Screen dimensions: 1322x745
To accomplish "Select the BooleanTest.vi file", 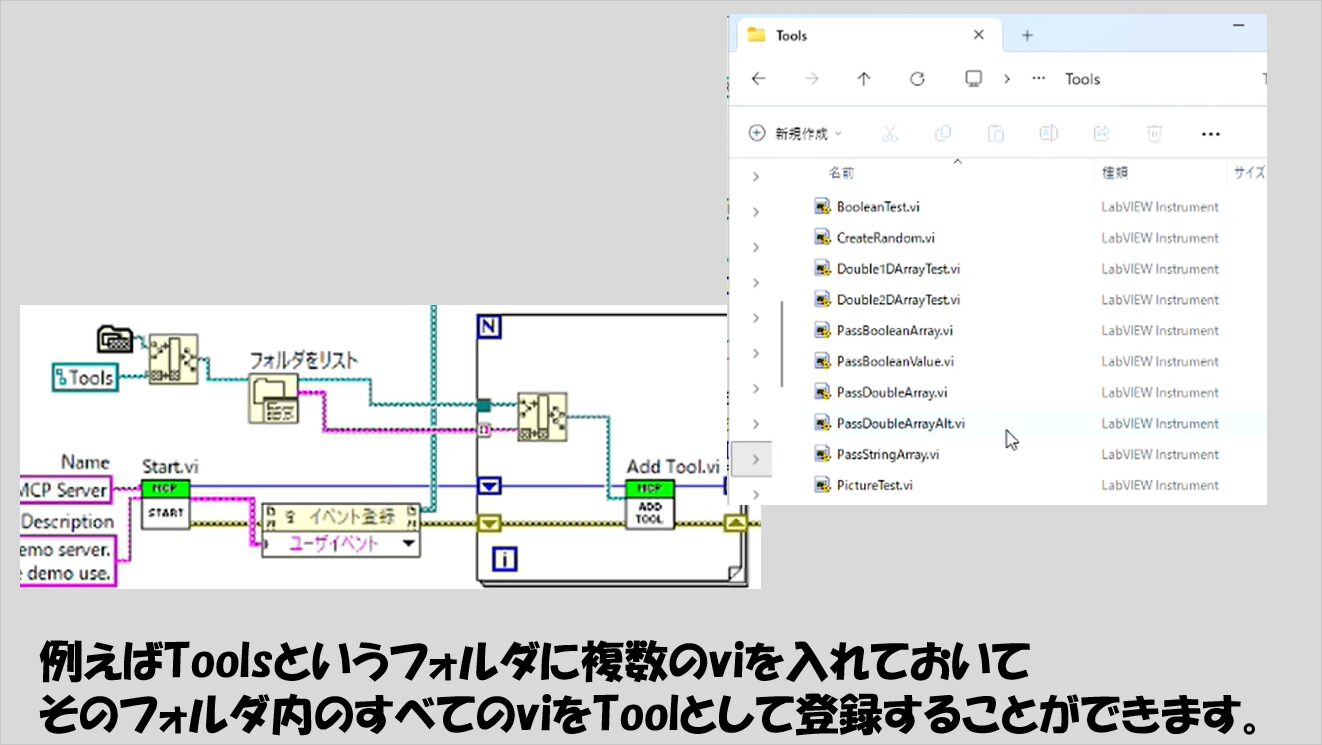I will 877,207.
